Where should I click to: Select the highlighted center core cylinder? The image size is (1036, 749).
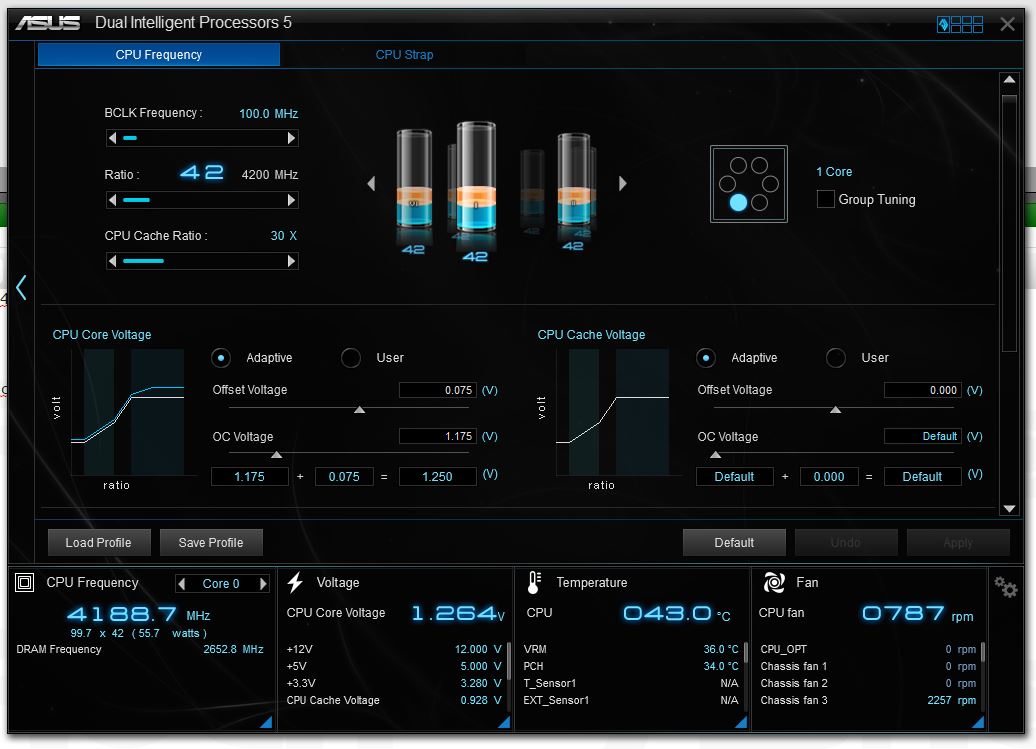click(x=476, y=177)
